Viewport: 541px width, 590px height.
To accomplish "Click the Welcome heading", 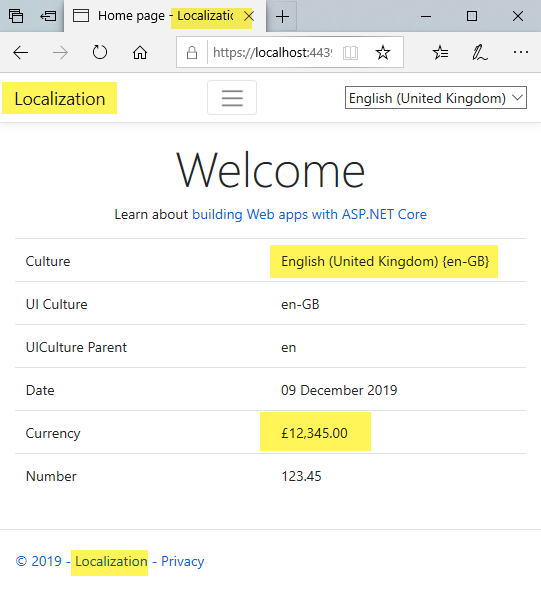I will click(x=270, y=169).
